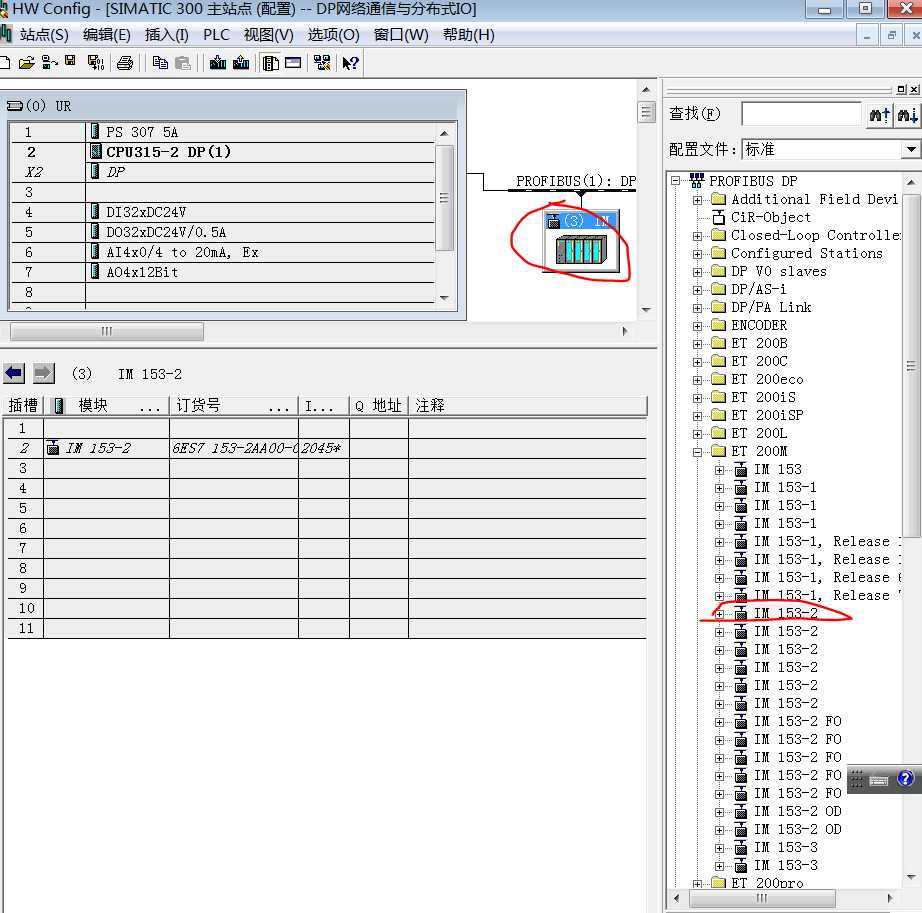Image resolution: width=922 pixels, height=913 pixels.
Task: Expand the ET 200B folder
Action: (x=697, y=344)
